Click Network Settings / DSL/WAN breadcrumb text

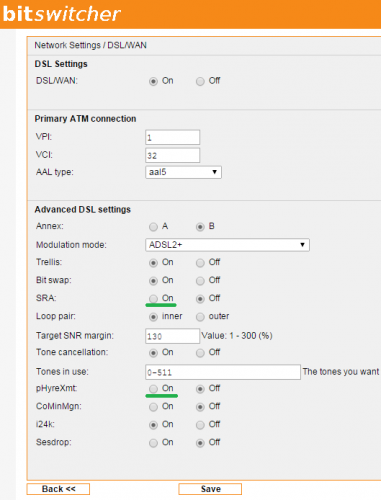(x=90, y=45)
